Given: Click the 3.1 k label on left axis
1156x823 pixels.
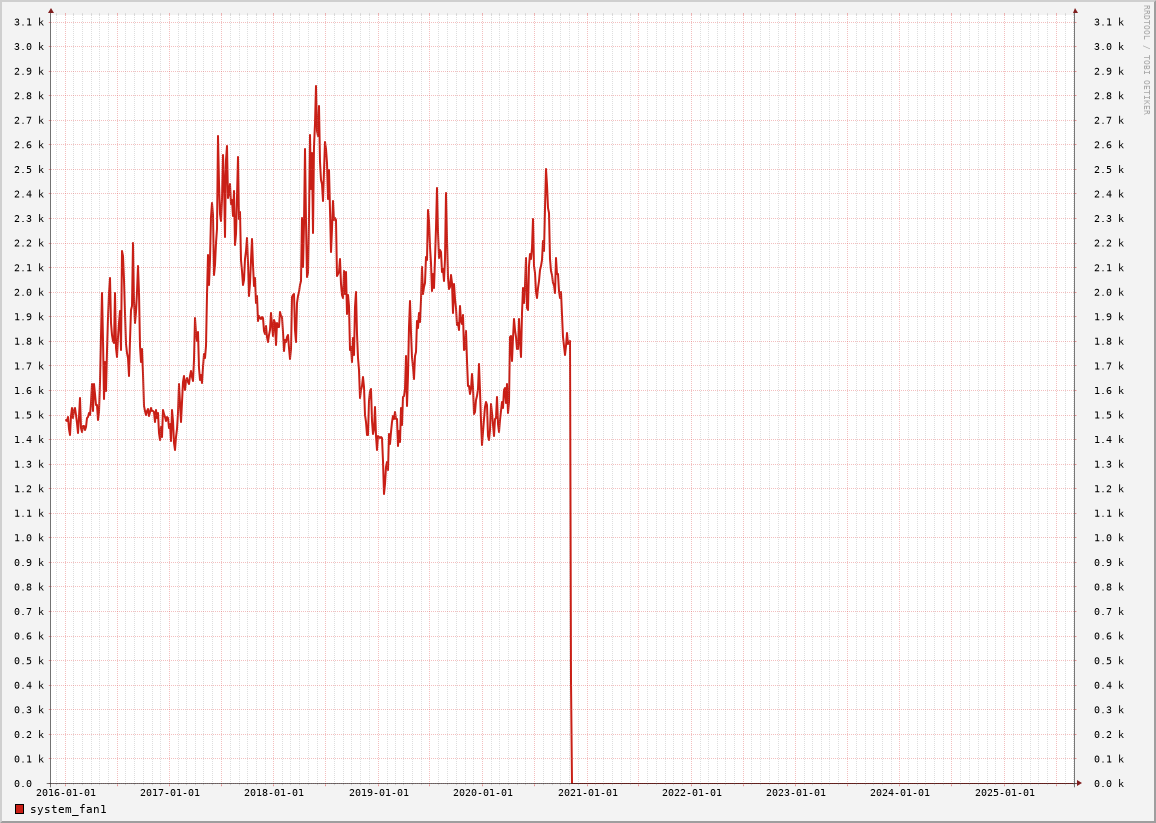Looking at the screenshot, I should click(29, 22).
